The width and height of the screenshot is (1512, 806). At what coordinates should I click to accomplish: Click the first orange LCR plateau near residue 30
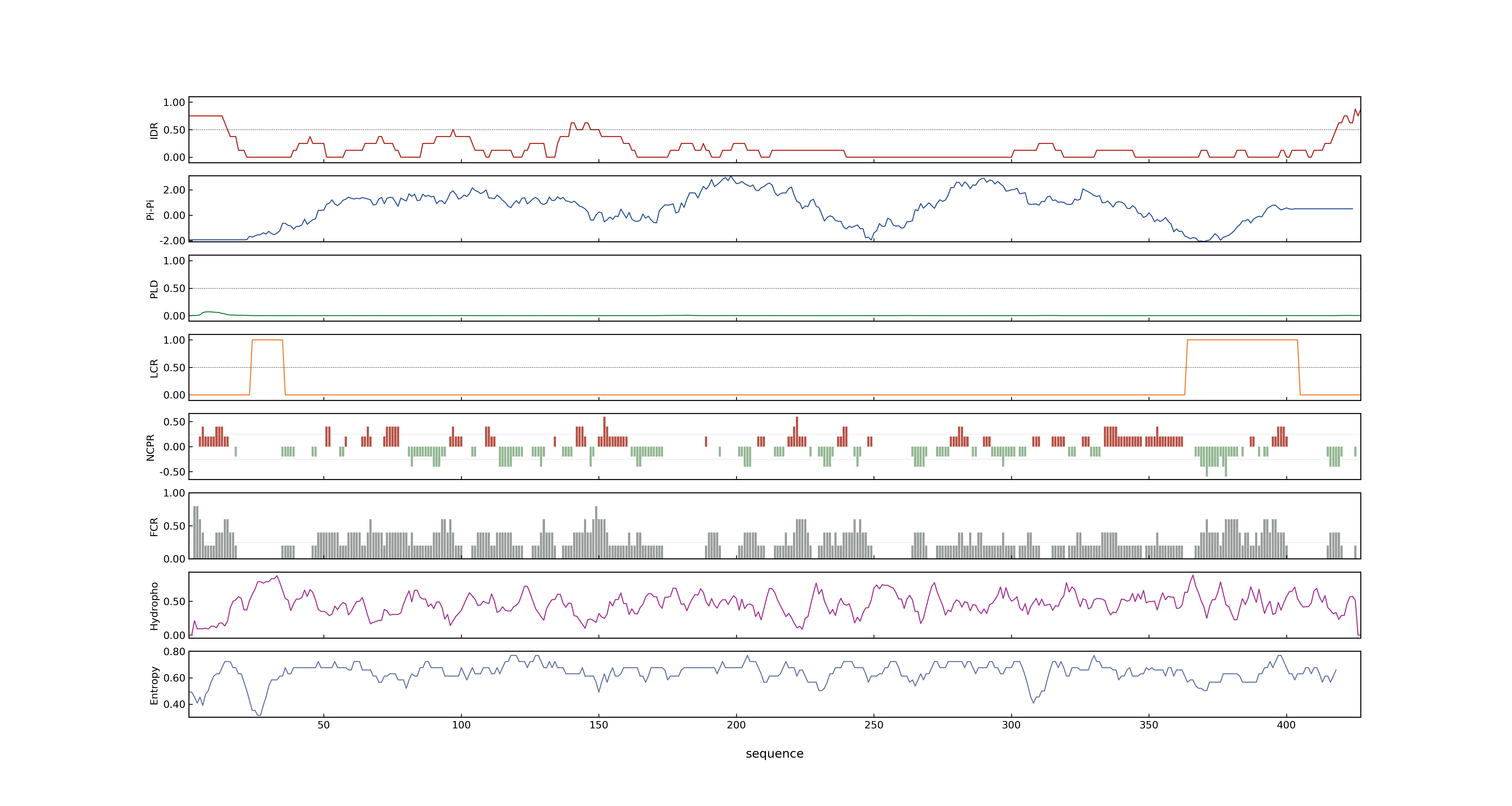coord(268,340)
